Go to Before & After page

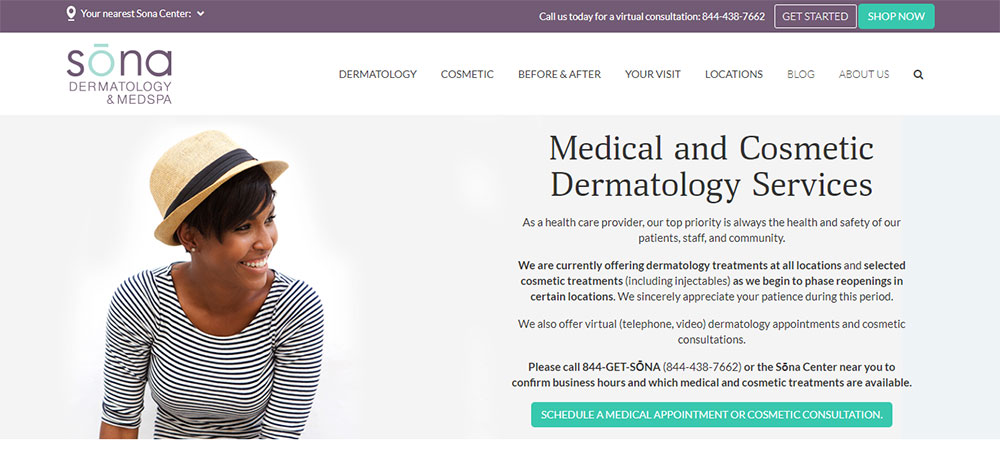[x=559, y=74]
